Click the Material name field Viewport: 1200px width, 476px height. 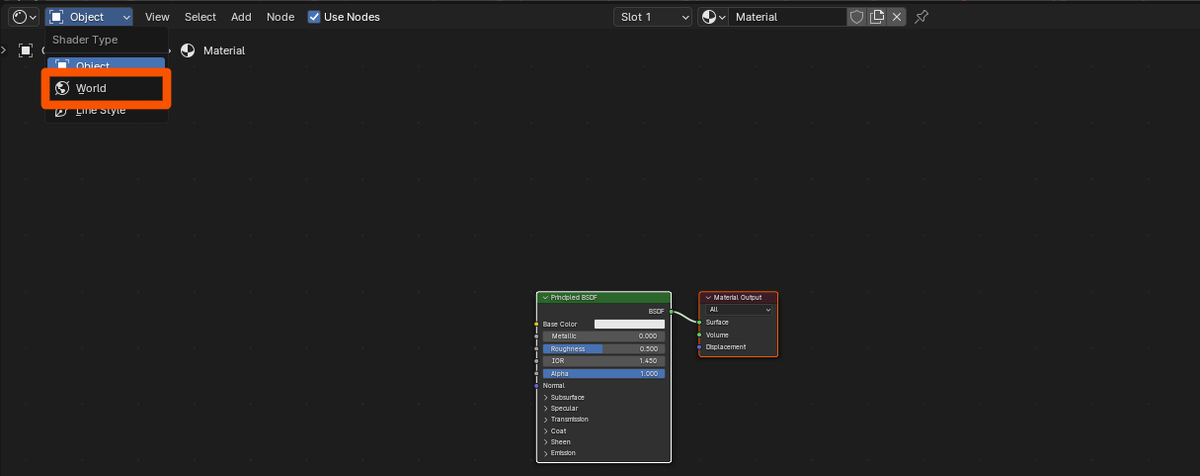[788, 17]
